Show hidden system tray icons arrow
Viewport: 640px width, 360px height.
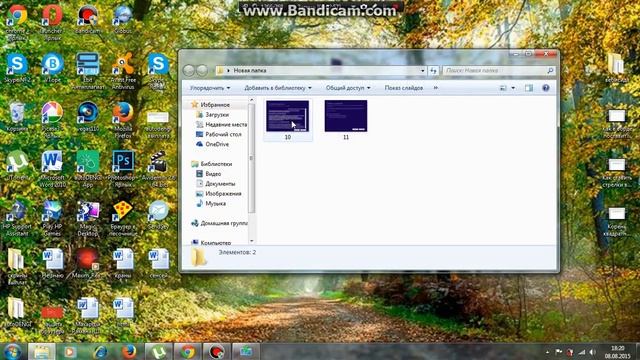[x=547, y=352]
